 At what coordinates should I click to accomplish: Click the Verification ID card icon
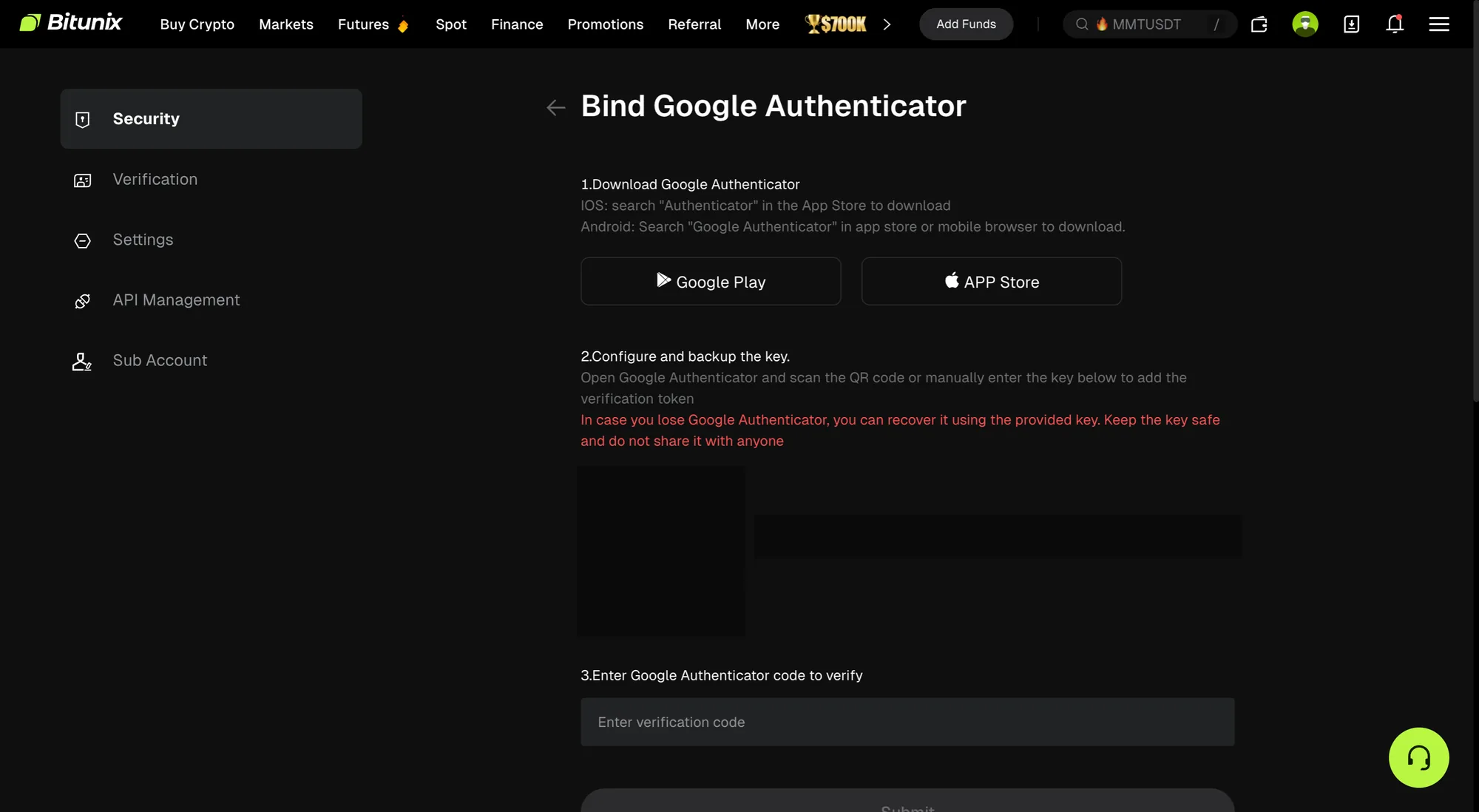[83, 180]
